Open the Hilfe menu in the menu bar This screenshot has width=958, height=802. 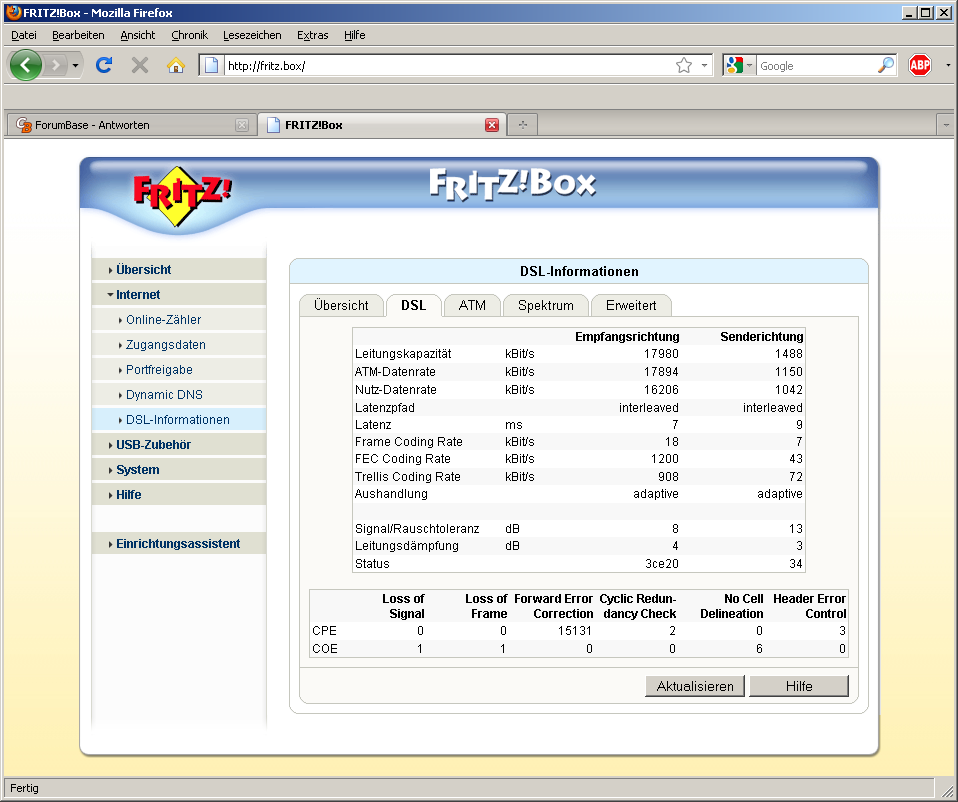tap(354, 35)
